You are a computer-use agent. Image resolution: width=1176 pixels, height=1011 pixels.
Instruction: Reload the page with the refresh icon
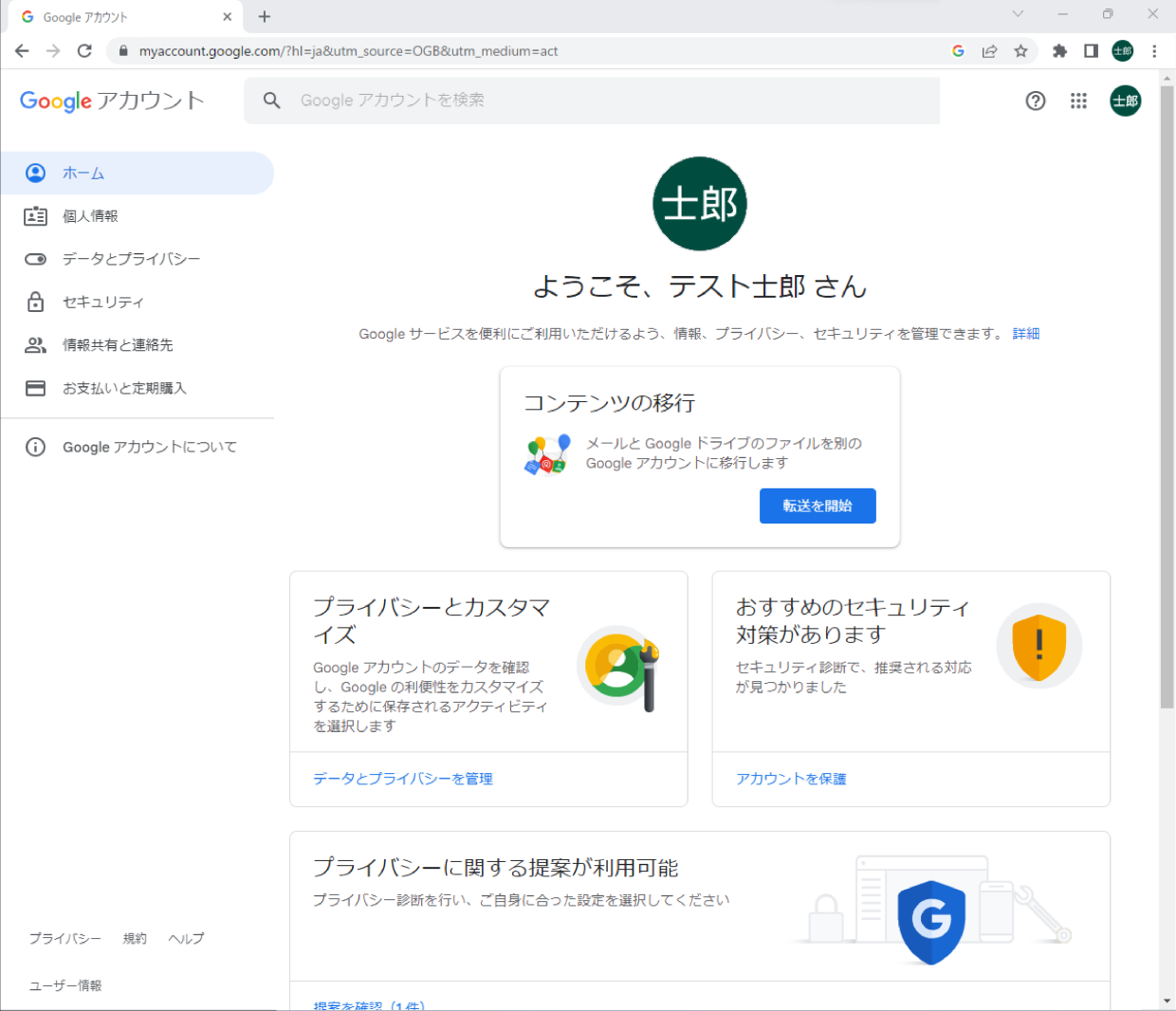pos(84,51)
